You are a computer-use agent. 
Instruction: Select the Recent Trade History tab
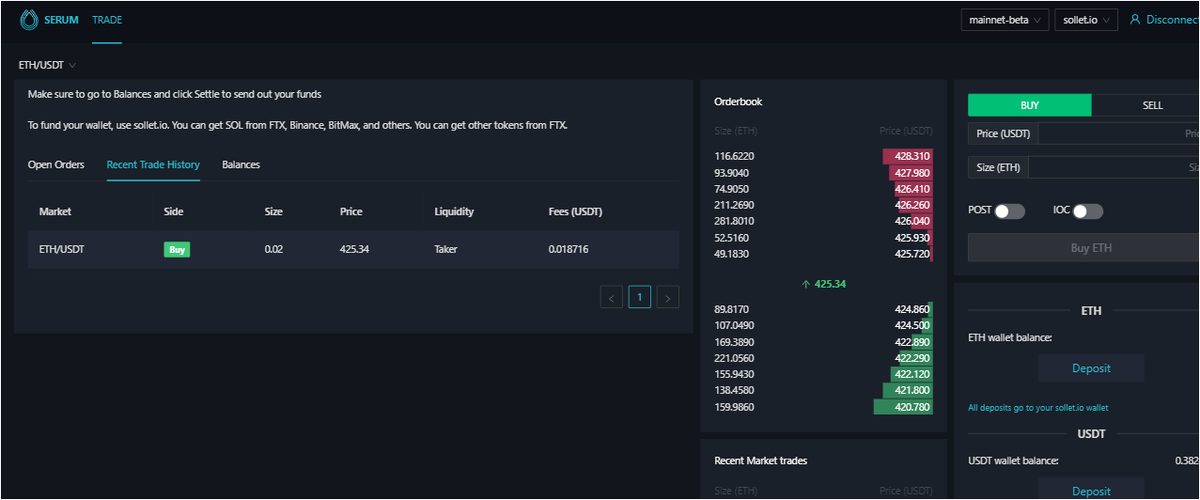153,164
